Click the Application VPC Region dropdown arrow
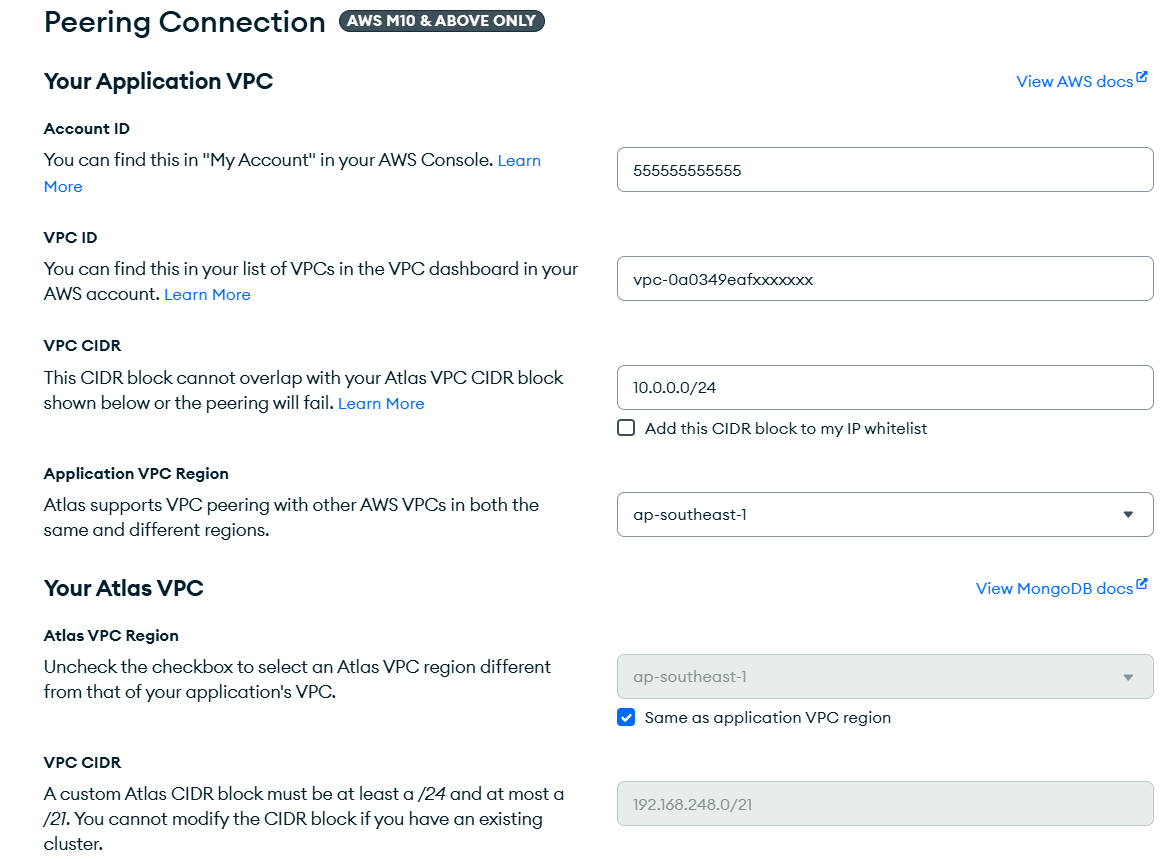 [1128, 515]
